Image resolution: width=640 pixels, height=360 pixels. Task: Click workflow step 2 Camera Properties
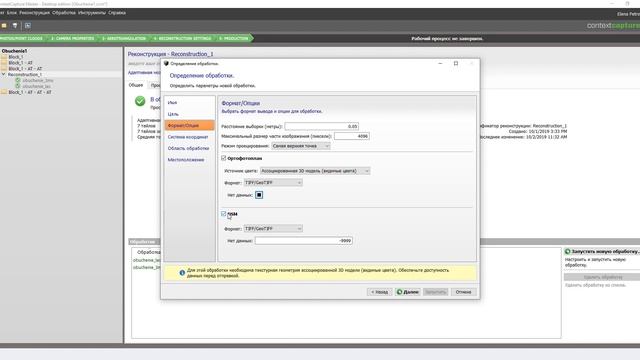pyautogui.click(x=73, y=38)
